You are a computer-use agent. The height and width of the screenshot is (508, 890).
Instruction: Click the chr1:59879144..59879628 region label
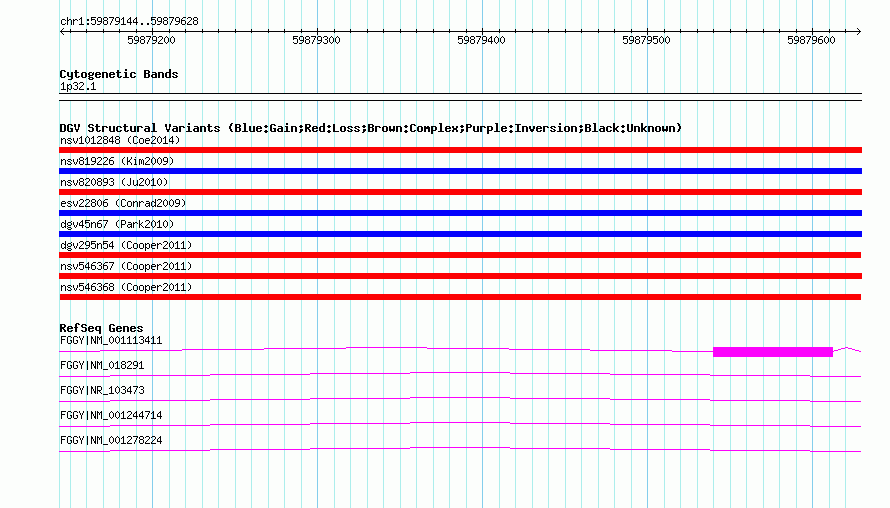coord(129,22)
